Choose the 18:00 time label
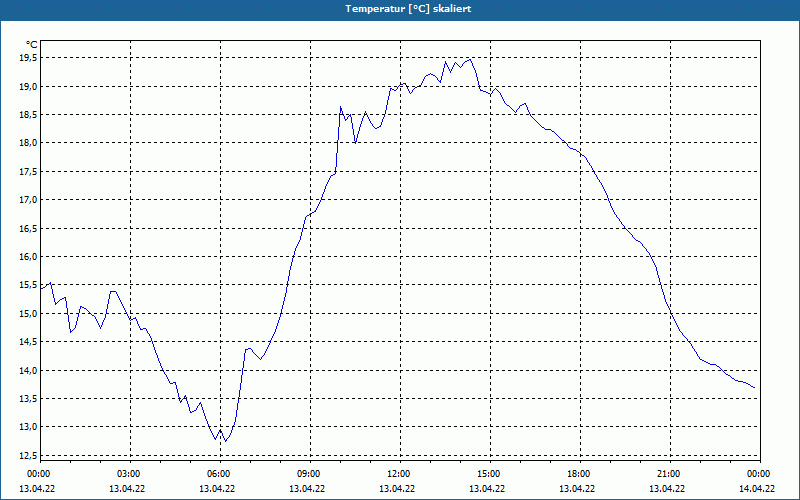Screen dimensions: 800x500 (x=580, y=474)
